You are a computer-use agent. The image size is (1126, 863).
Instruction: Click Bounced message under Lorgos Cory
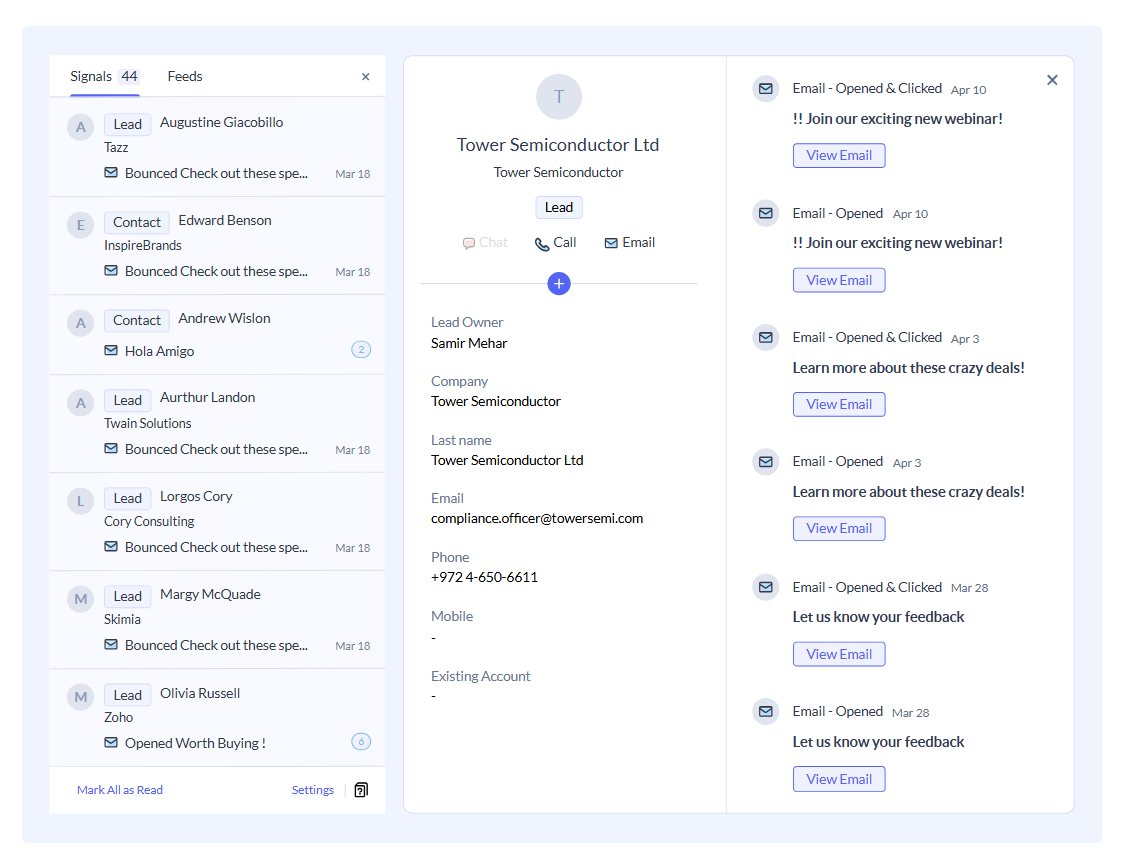tap(216, 547)
